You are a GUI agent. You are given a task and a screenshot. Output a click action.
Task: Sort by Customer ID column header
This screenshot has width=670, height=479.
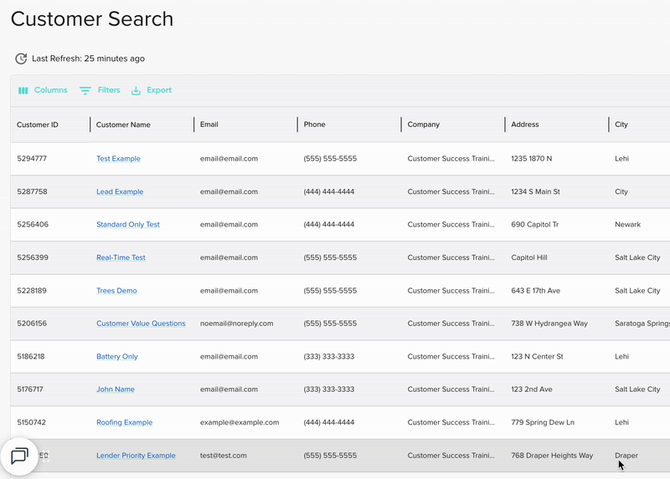[38, 125]
